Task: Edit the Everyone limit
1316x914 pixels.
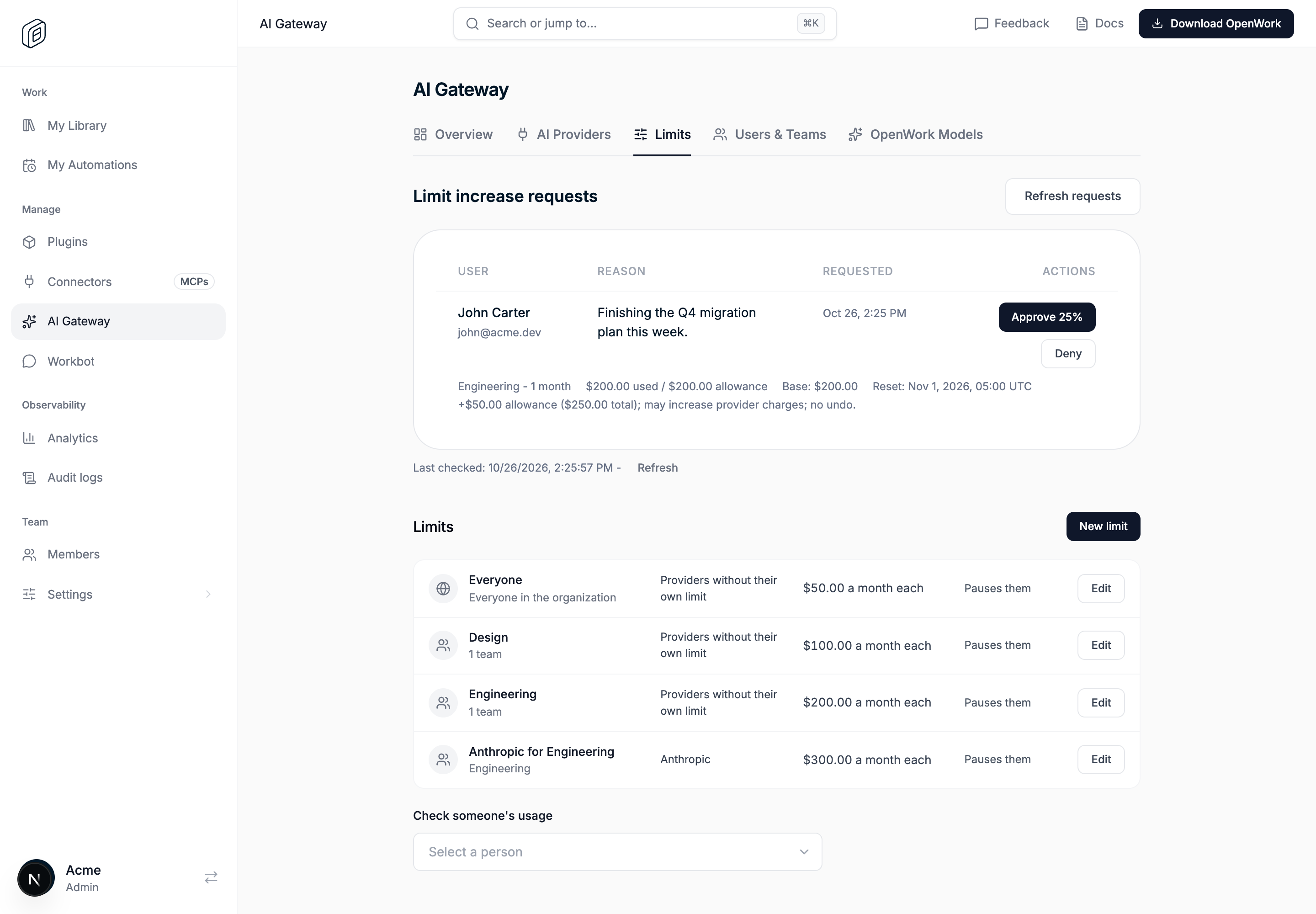Action: (x=1101, y=589)
